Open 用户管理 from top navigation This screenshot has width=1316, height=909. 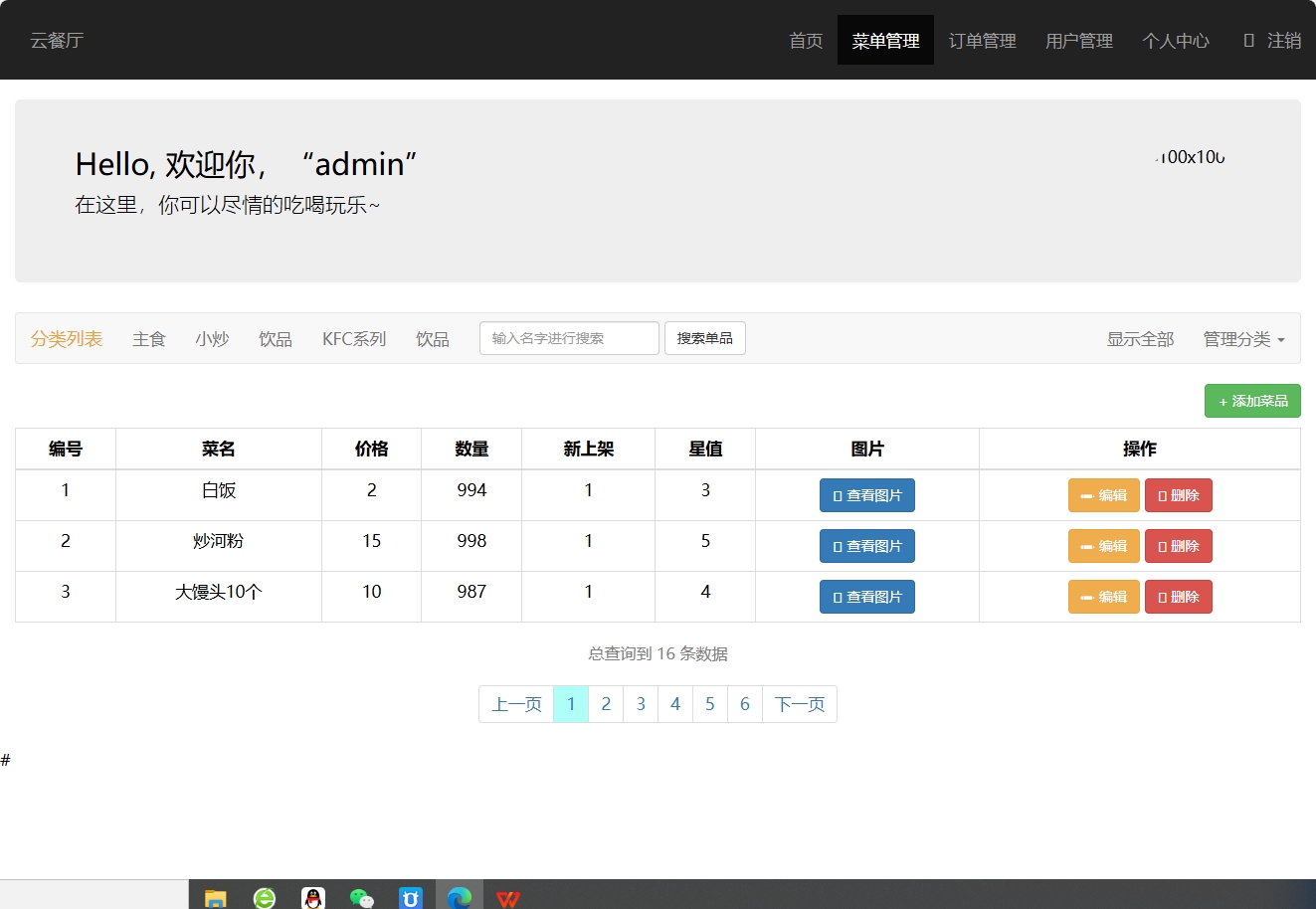[1078, 41]
